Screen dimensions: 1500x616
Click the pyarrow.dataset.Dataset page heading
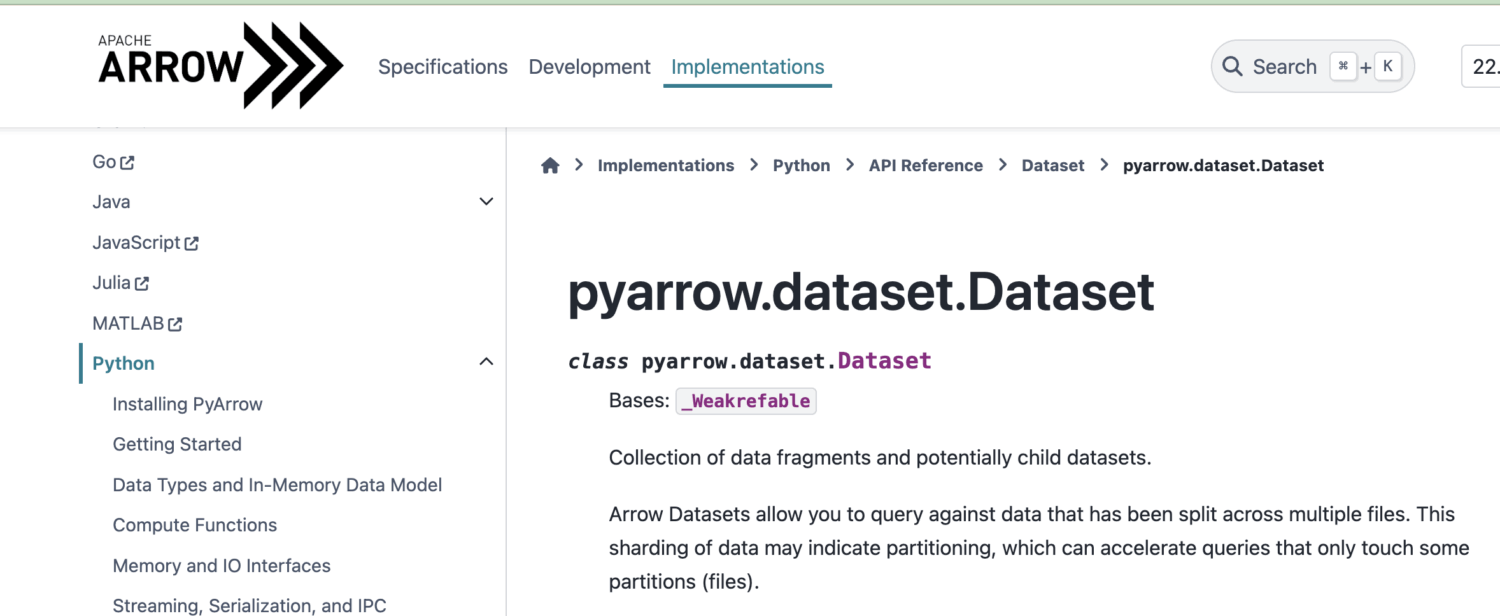[x=861, y=292]
